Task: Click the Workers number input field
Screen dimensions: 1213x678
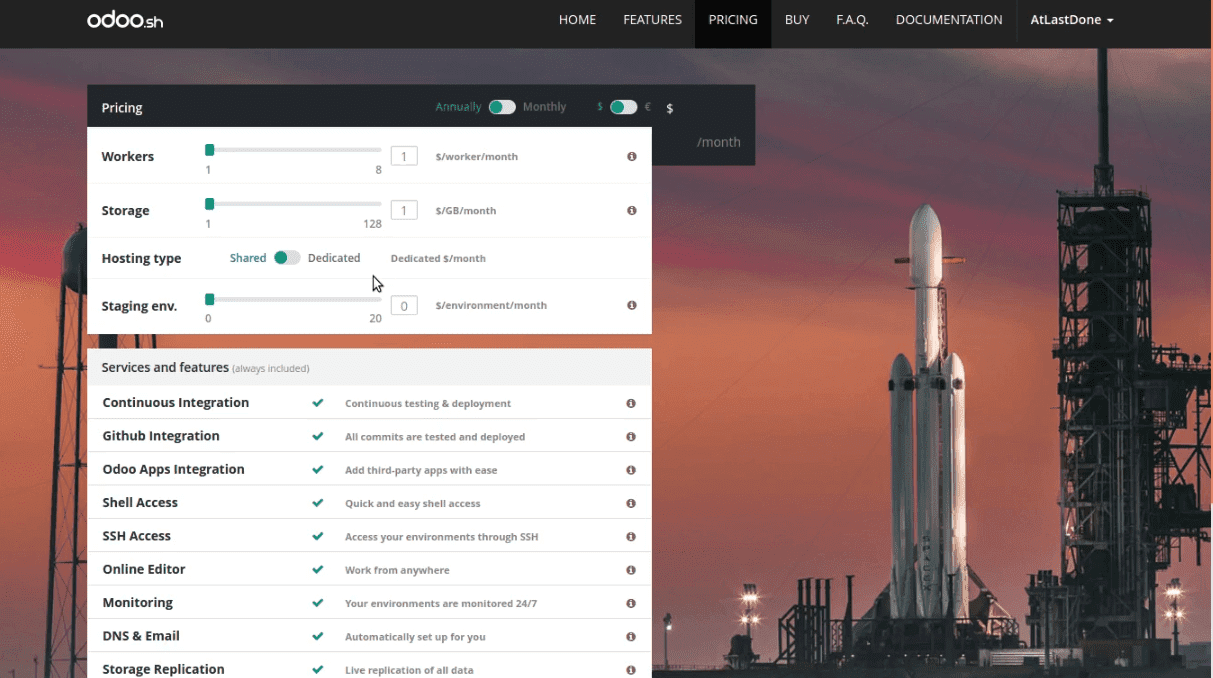Action: 404,156
